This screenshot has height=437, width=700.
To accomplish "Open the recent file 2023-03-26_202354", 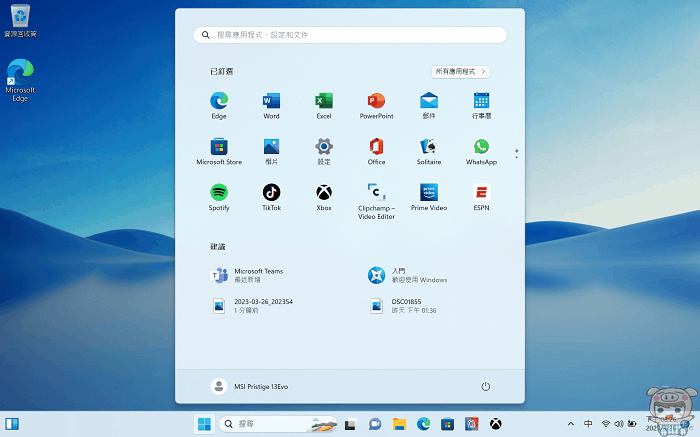I will coord(252,306).
